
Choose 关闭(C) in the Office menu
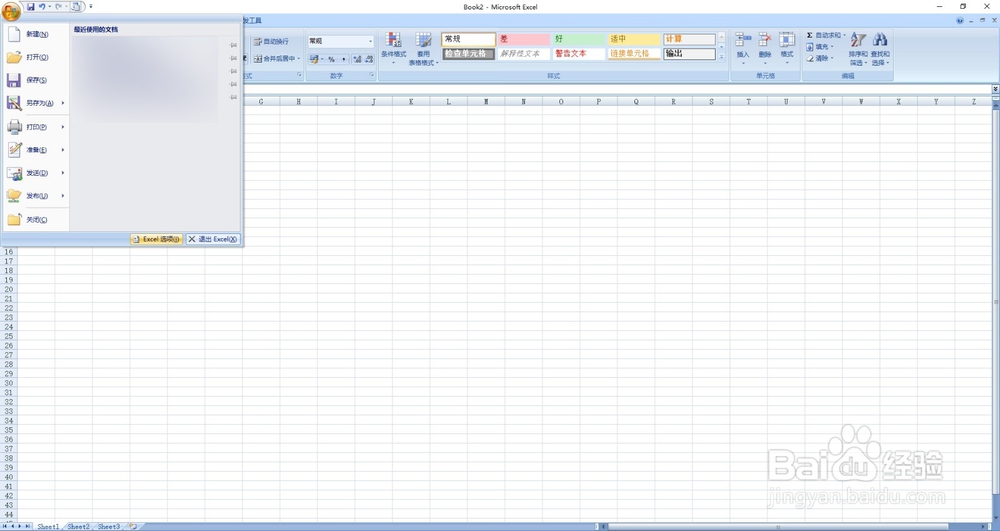coord(35,220)
